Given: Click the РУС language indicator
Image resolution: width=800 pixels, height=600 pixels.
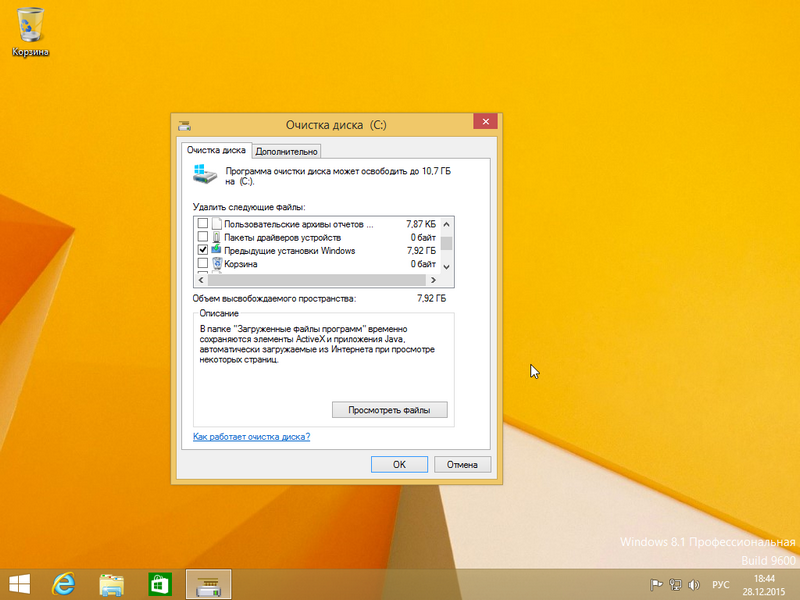Looking at the screenshot, I should (x=720, y=585).
